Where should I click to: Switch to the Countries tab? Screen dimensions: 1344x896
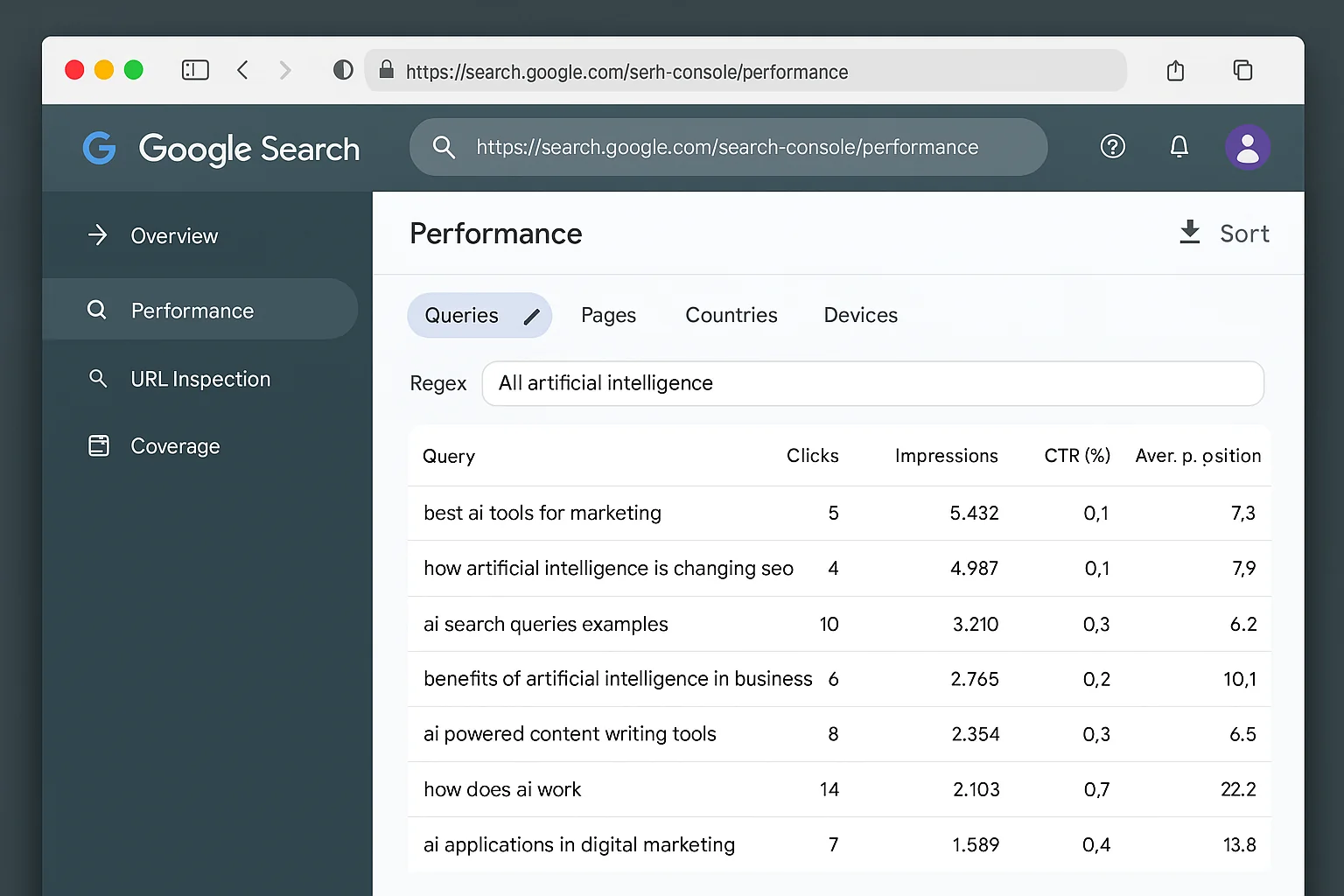731,315
